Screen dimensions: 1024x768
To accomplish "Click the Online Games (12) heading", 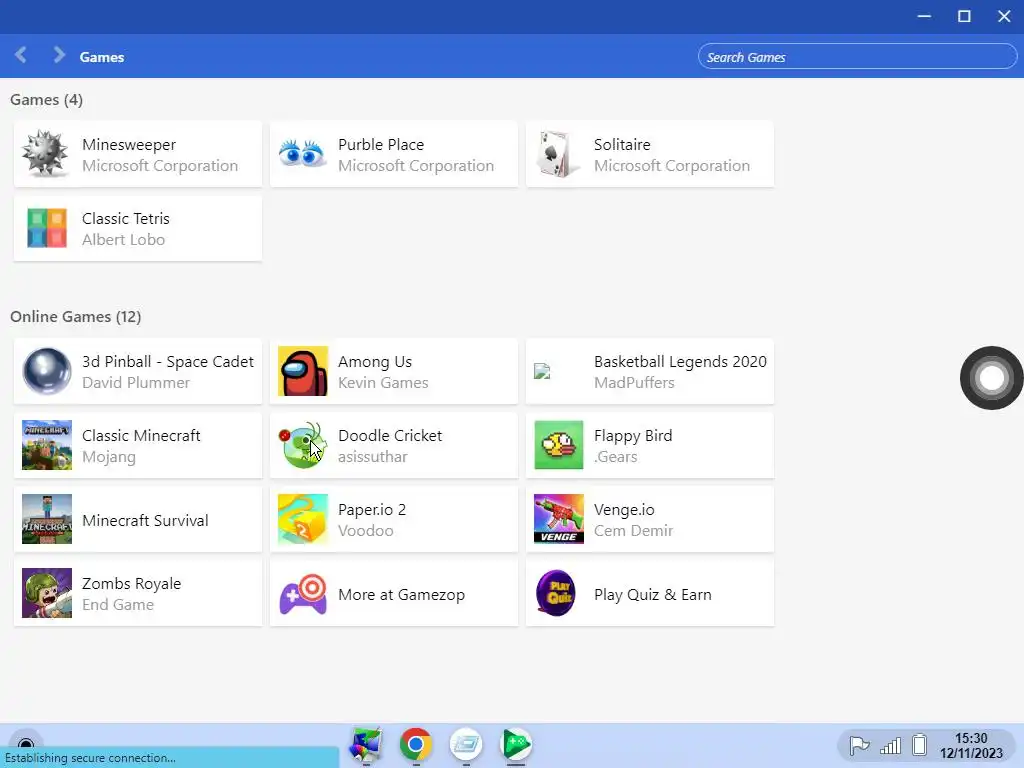I will 76,317.
